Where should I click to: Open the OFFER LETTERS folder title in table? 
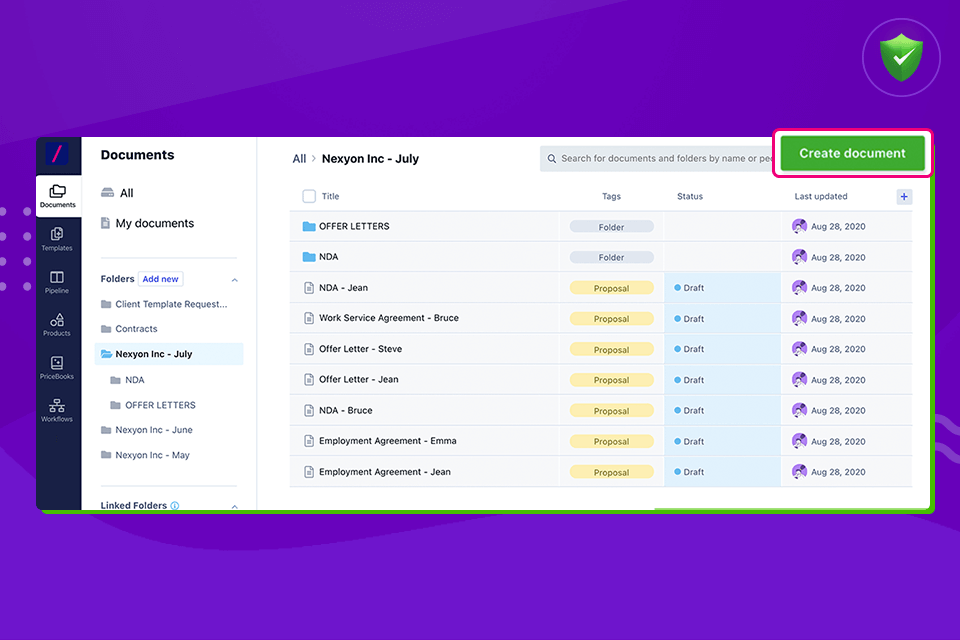click(x=354, y=227)
